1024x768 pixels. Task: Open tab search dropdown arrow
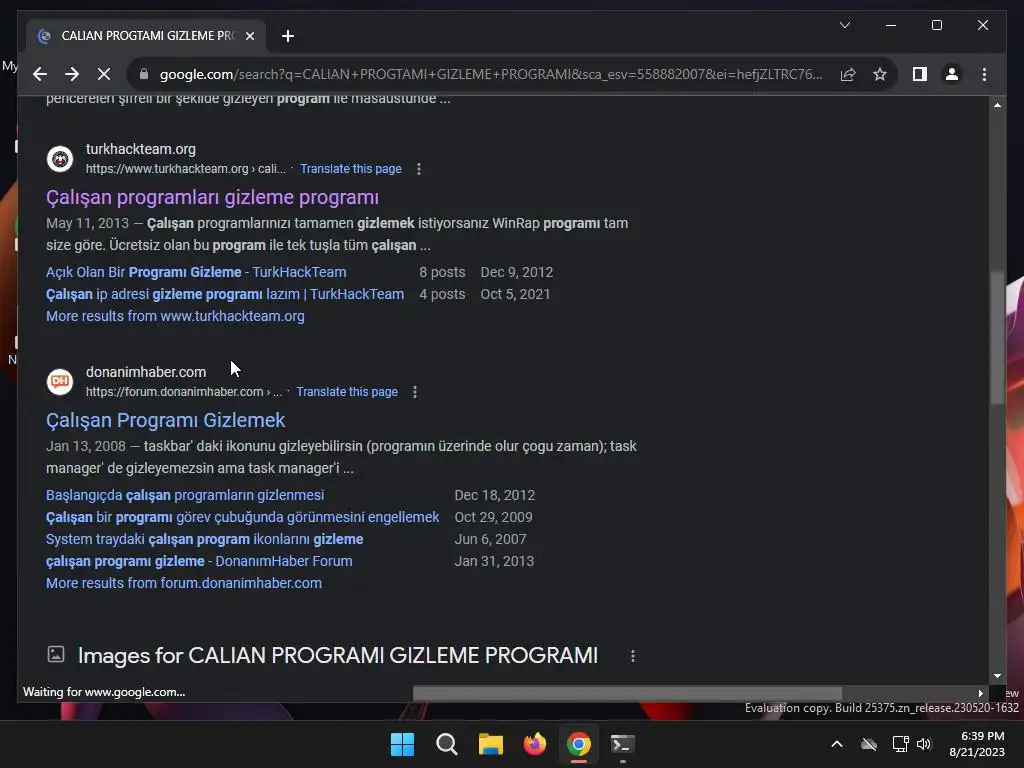844,25
